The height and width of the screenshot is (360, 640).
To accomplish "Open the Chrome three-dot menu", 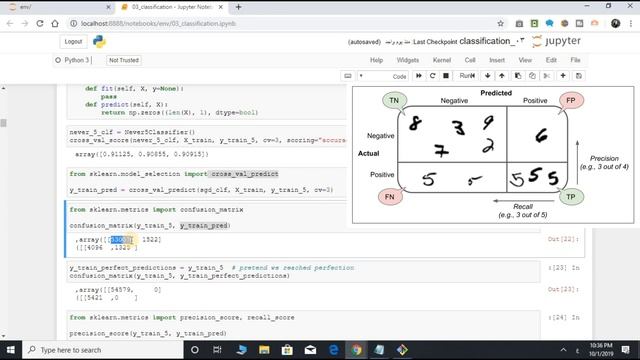I will [632, 24].
